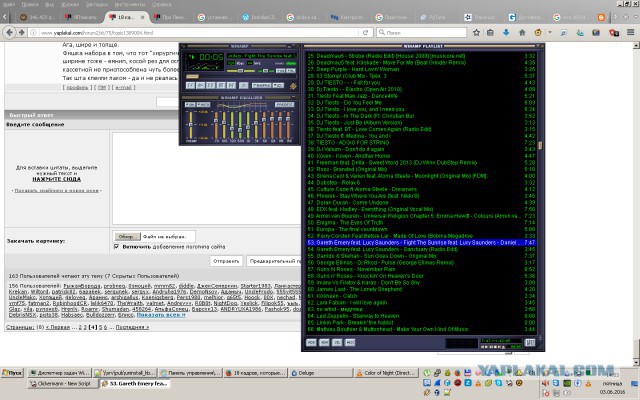
Task: Open playlist SEL menu button
Action: [x=337, y=342]
